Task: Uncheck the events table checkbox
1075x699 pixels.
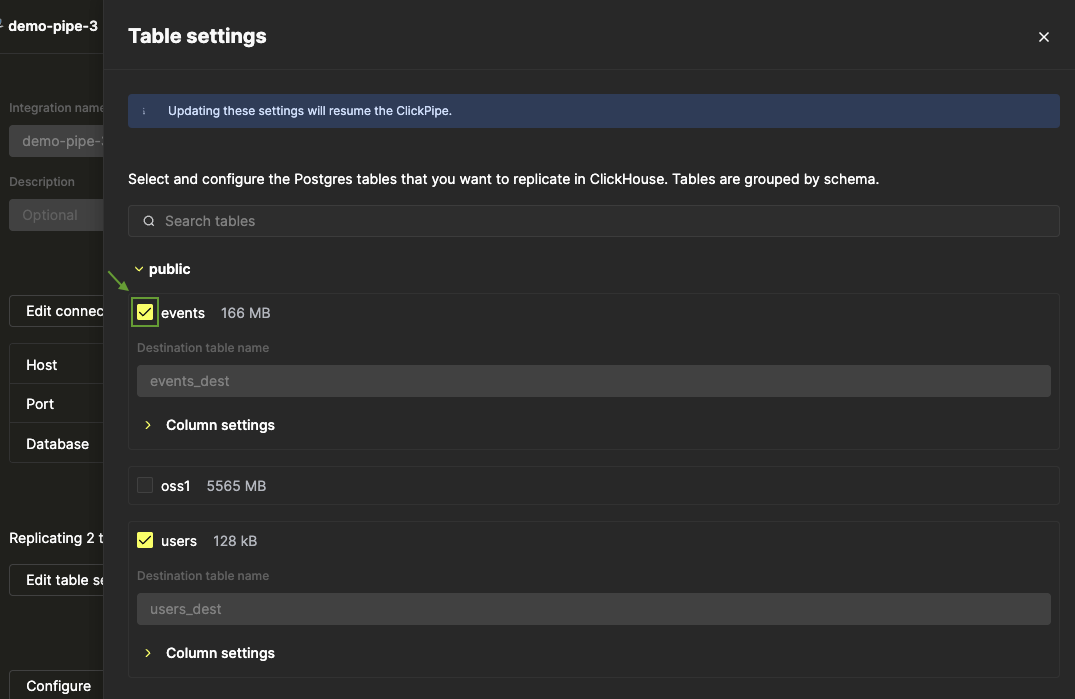Action: (145, 312)
